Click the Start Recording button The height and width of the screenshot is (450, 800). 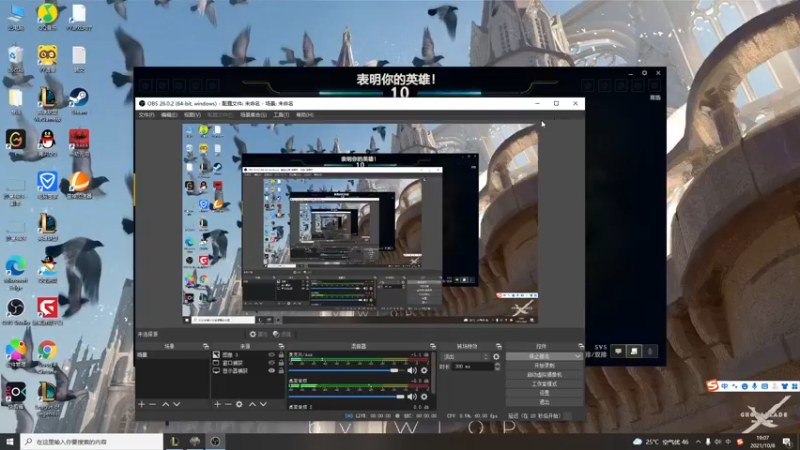[x=544, y=365]
